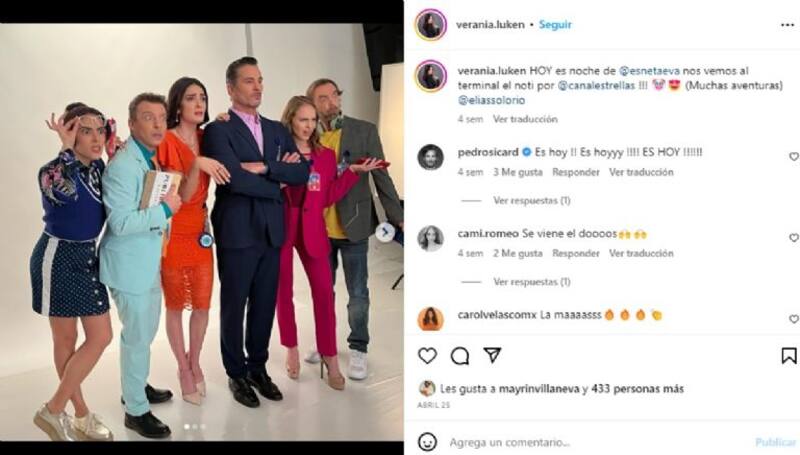This screenshot has width=800, height=455.
Task: Select the carousel page indicator dots
Action: [194, 426]
